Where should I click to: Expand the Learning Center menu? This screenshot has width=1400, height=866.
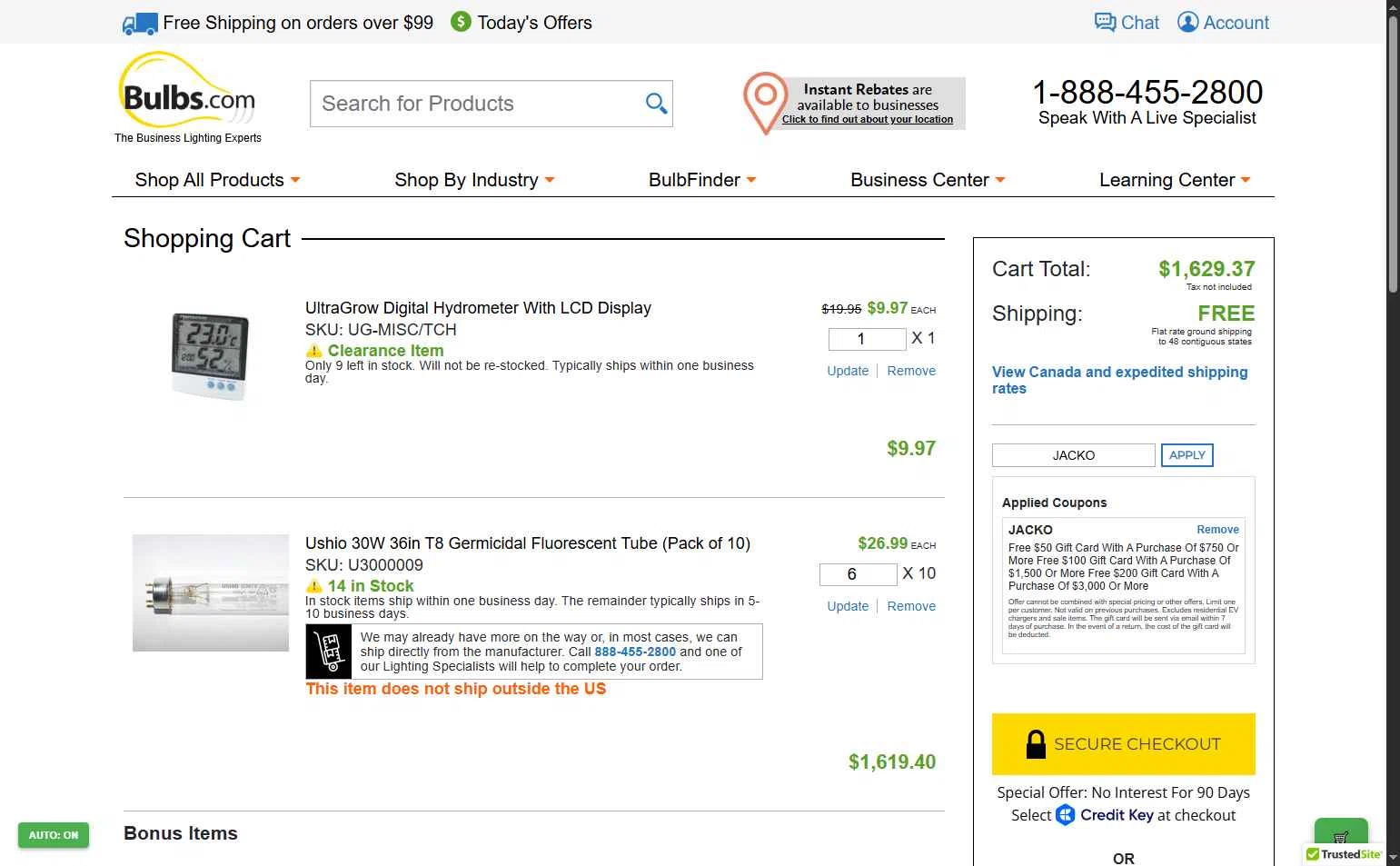1175,180
